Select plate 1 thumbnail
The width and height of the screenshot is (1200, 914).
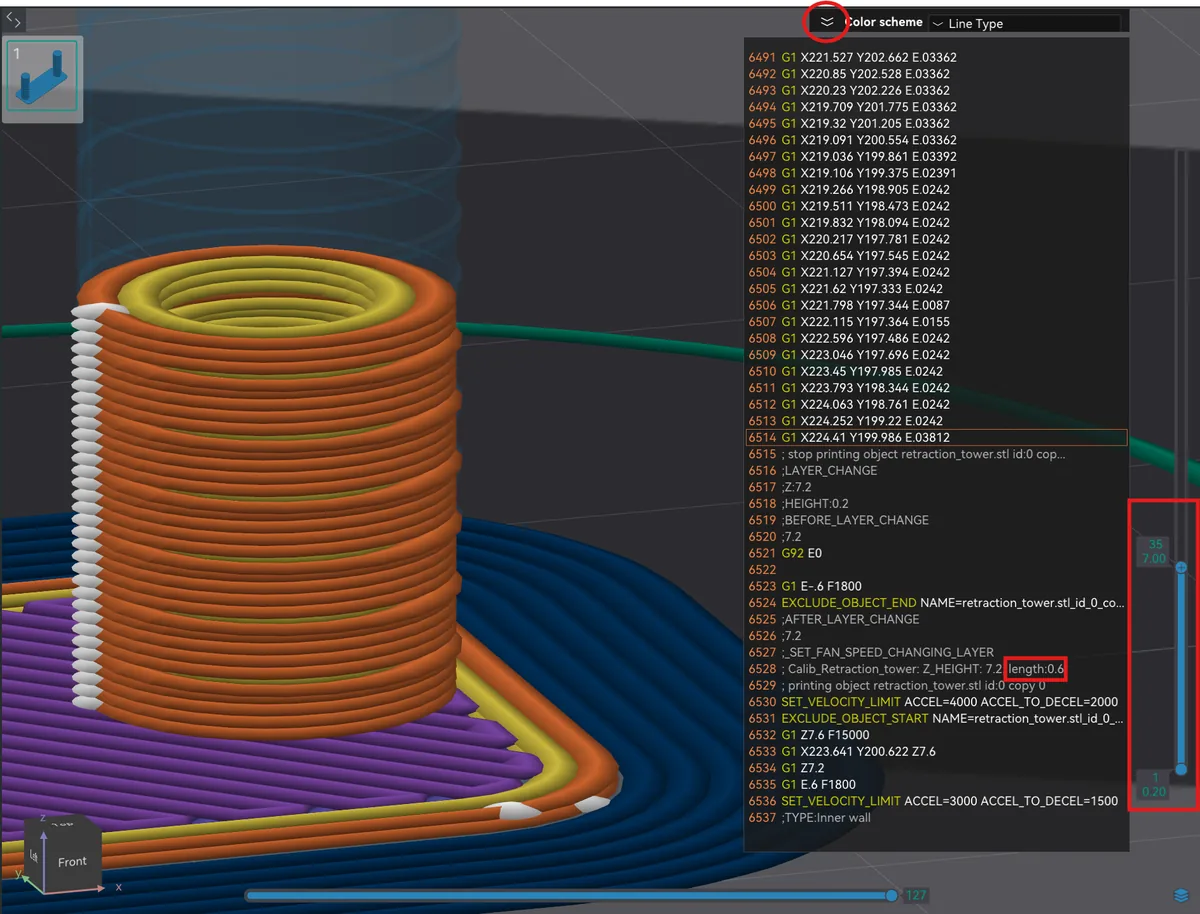pyautogui.click(x=42, y=78)
